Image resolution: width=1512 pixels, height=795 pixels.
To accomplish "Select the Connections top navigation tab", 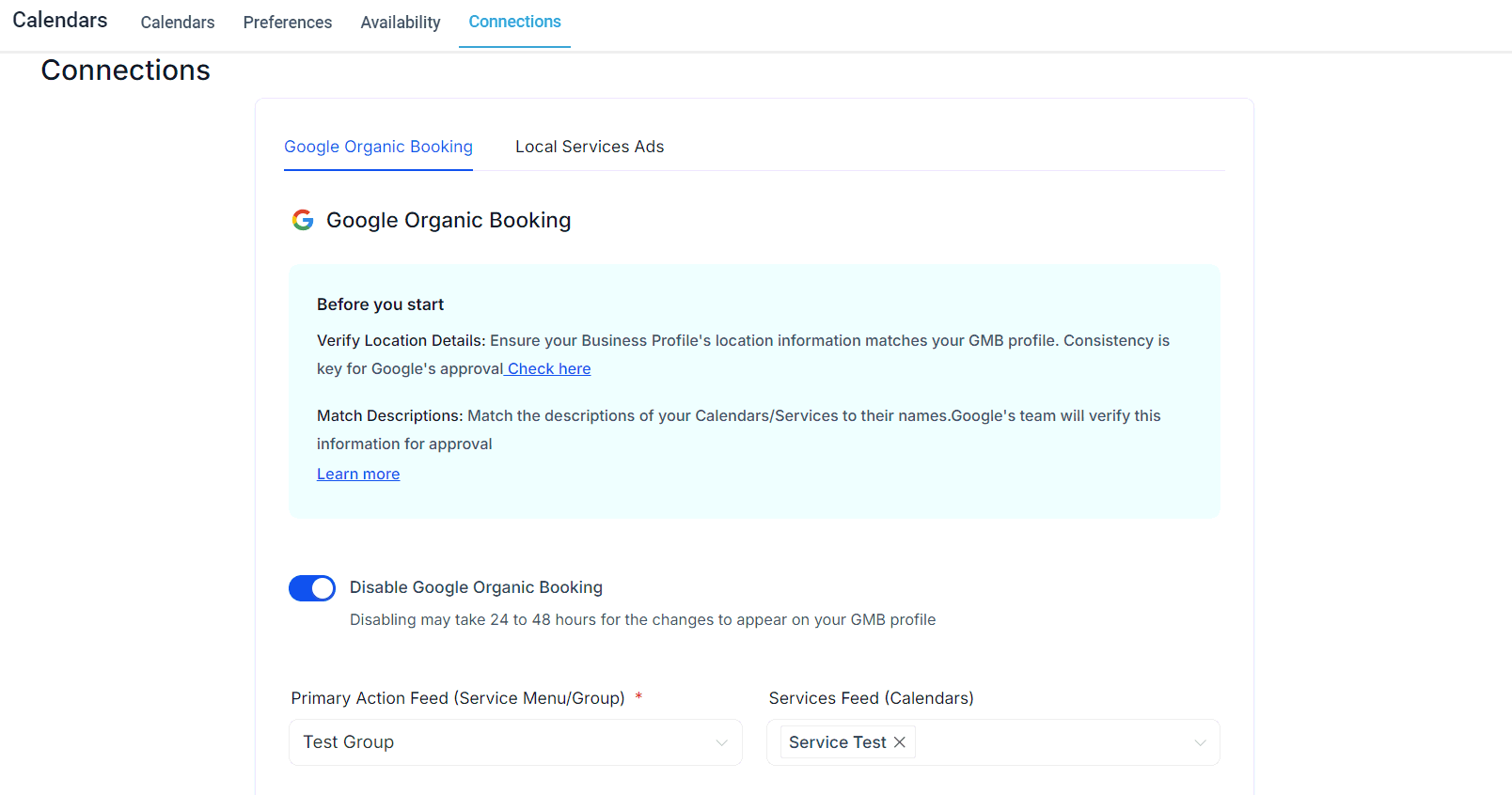I will pyautogui.click(x=514, y=22).
